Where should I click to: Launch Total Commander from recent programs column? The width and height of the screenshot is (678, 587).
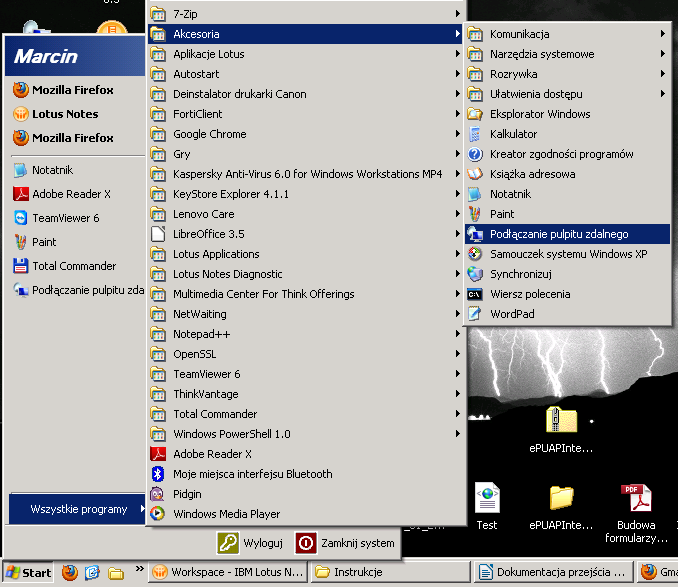point(75,266)
